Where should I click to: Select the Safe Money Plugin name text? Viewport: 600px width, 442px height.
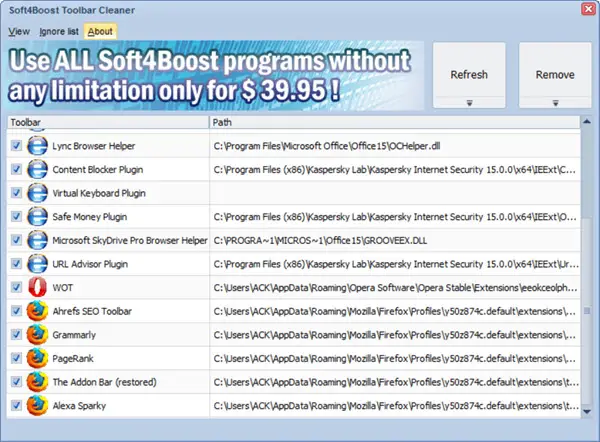coord(90,217)
